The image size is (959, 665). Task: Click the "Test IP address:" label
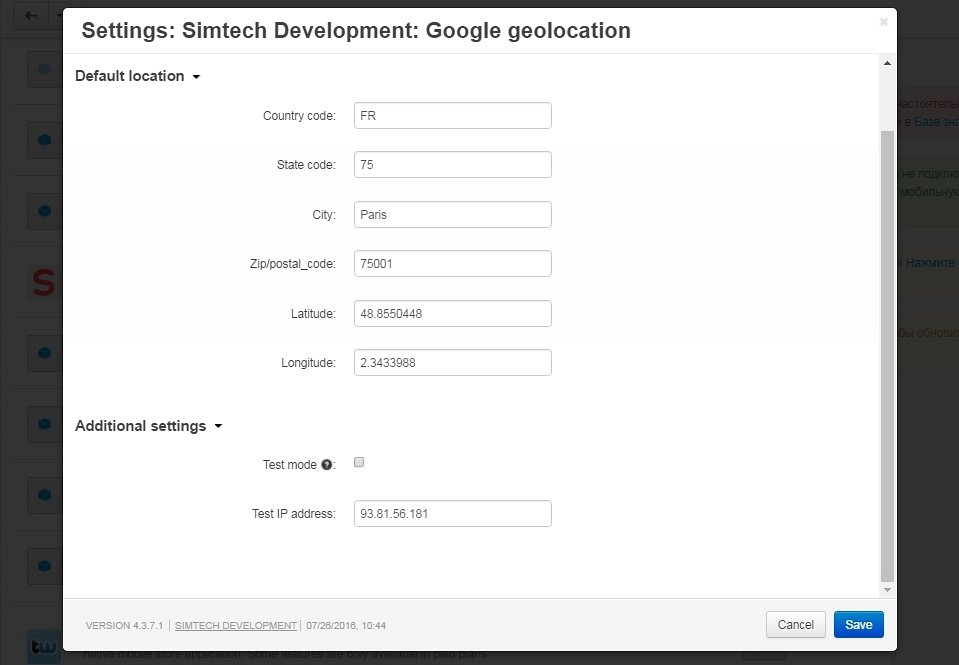(x=294, y=514)
